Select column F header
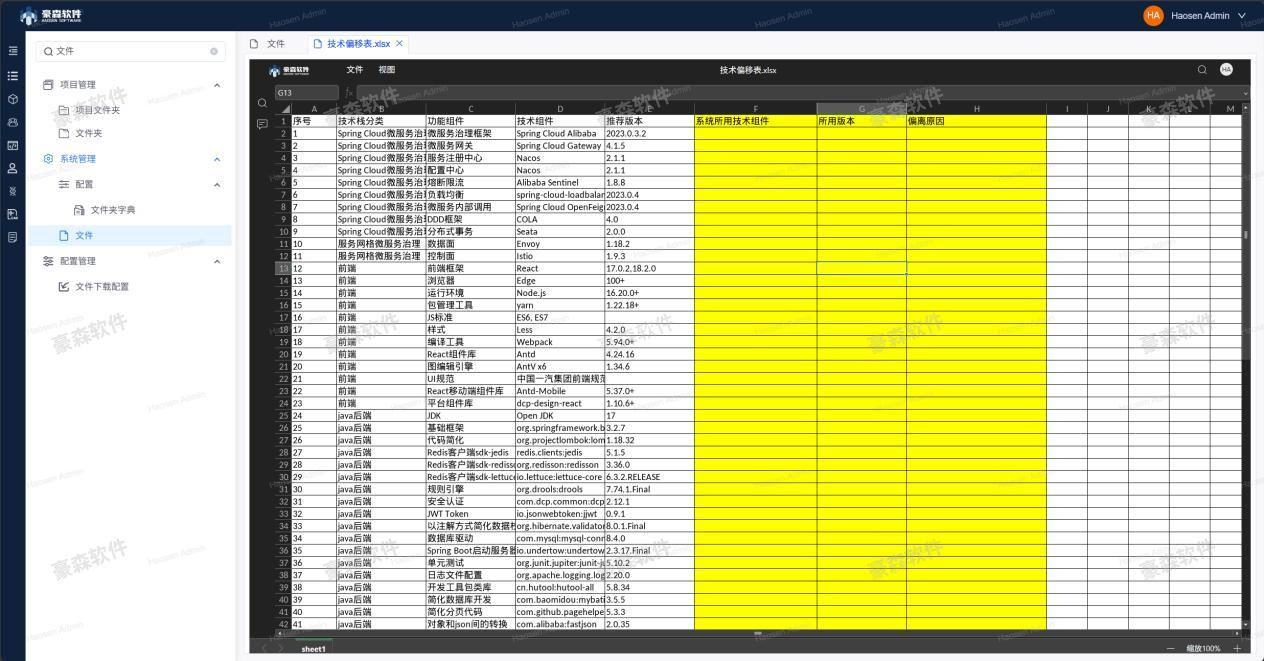The height and width of the screenshot is (661, 1264). pos(755,109)
